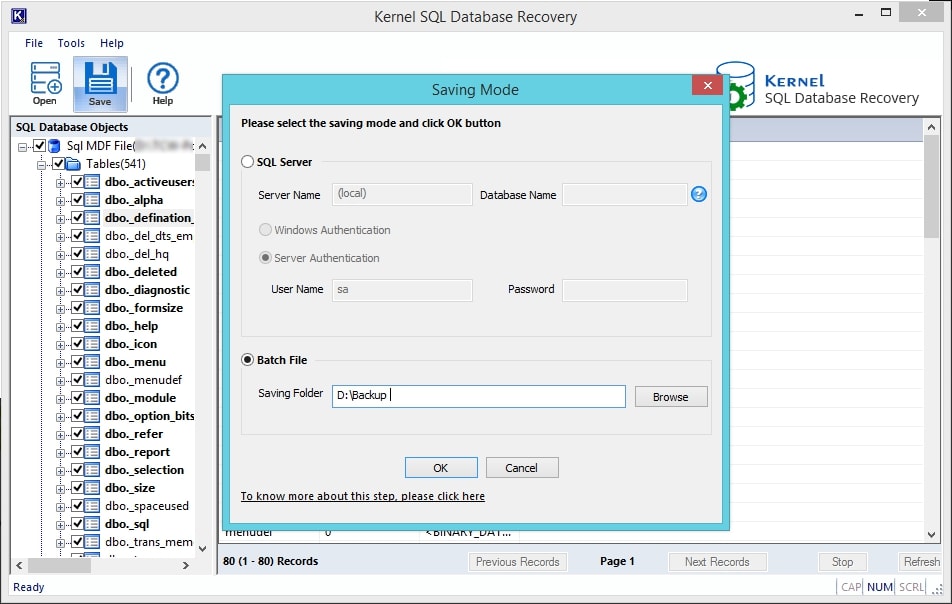This screenshot has width=952, height=604.
Task: Open the 'To know more about this step' link
Action: [362, 496]
